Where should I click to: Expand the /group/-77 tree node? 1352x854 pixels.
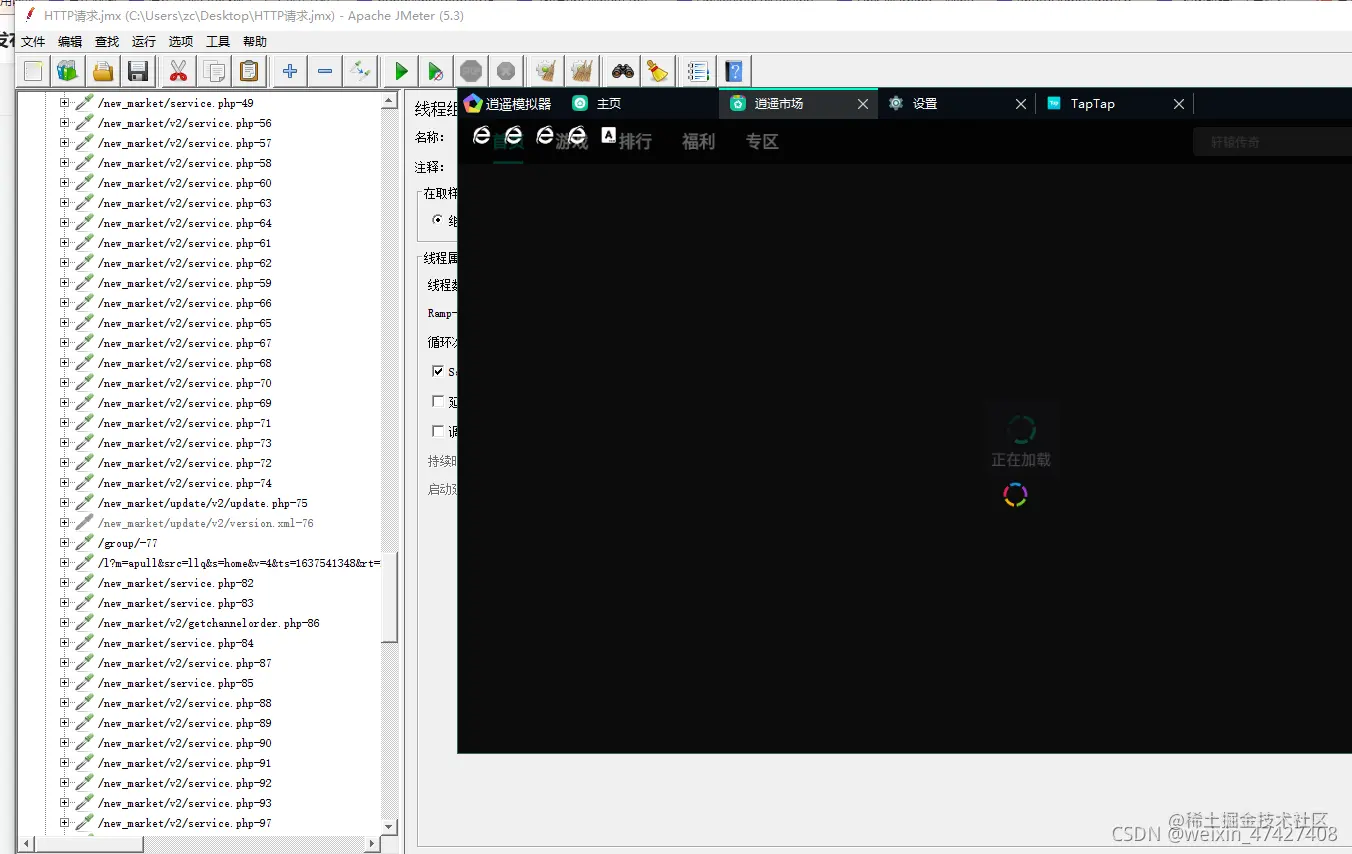point(65,543)
